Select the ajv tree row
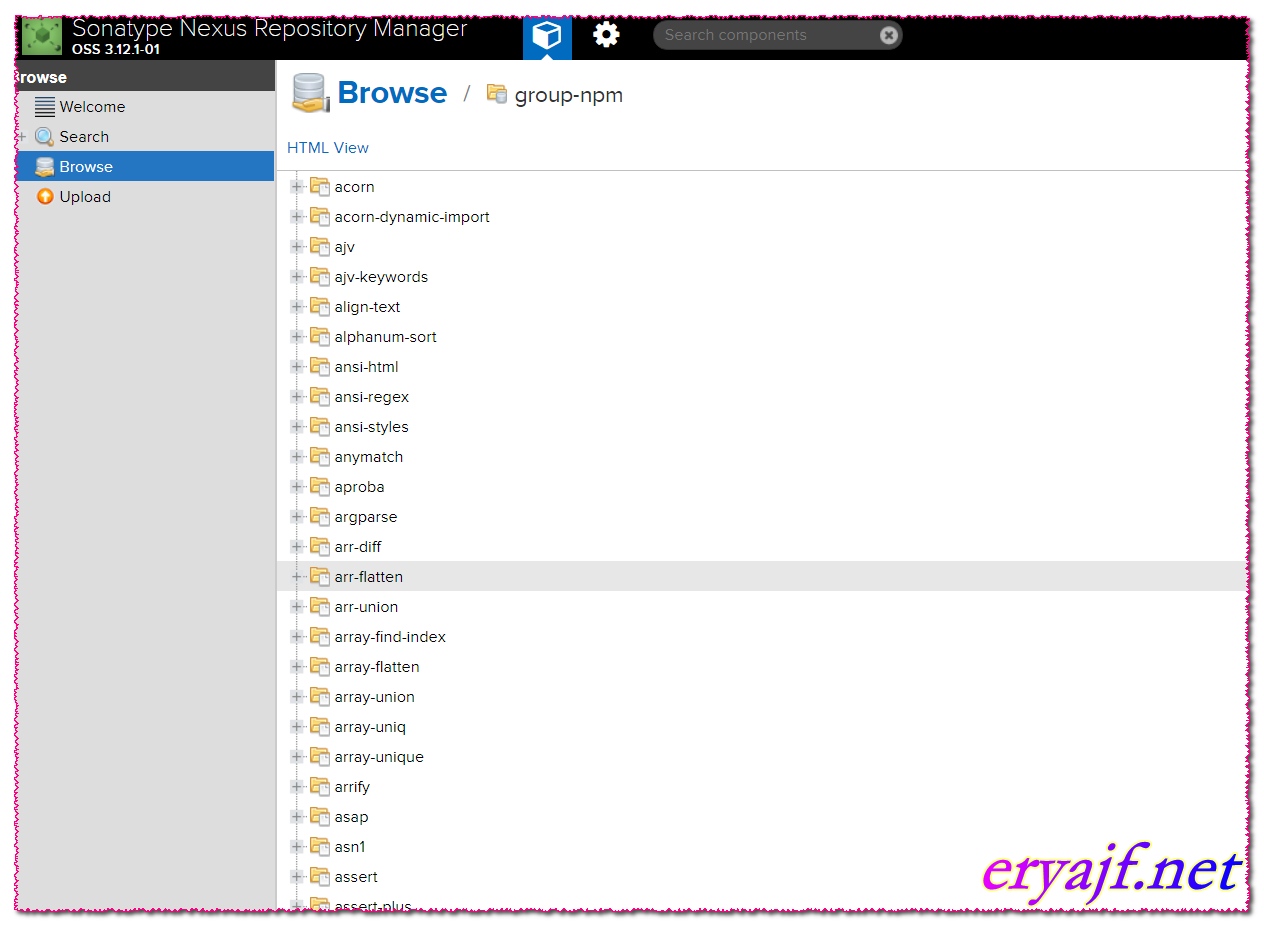 pos(762,247)
